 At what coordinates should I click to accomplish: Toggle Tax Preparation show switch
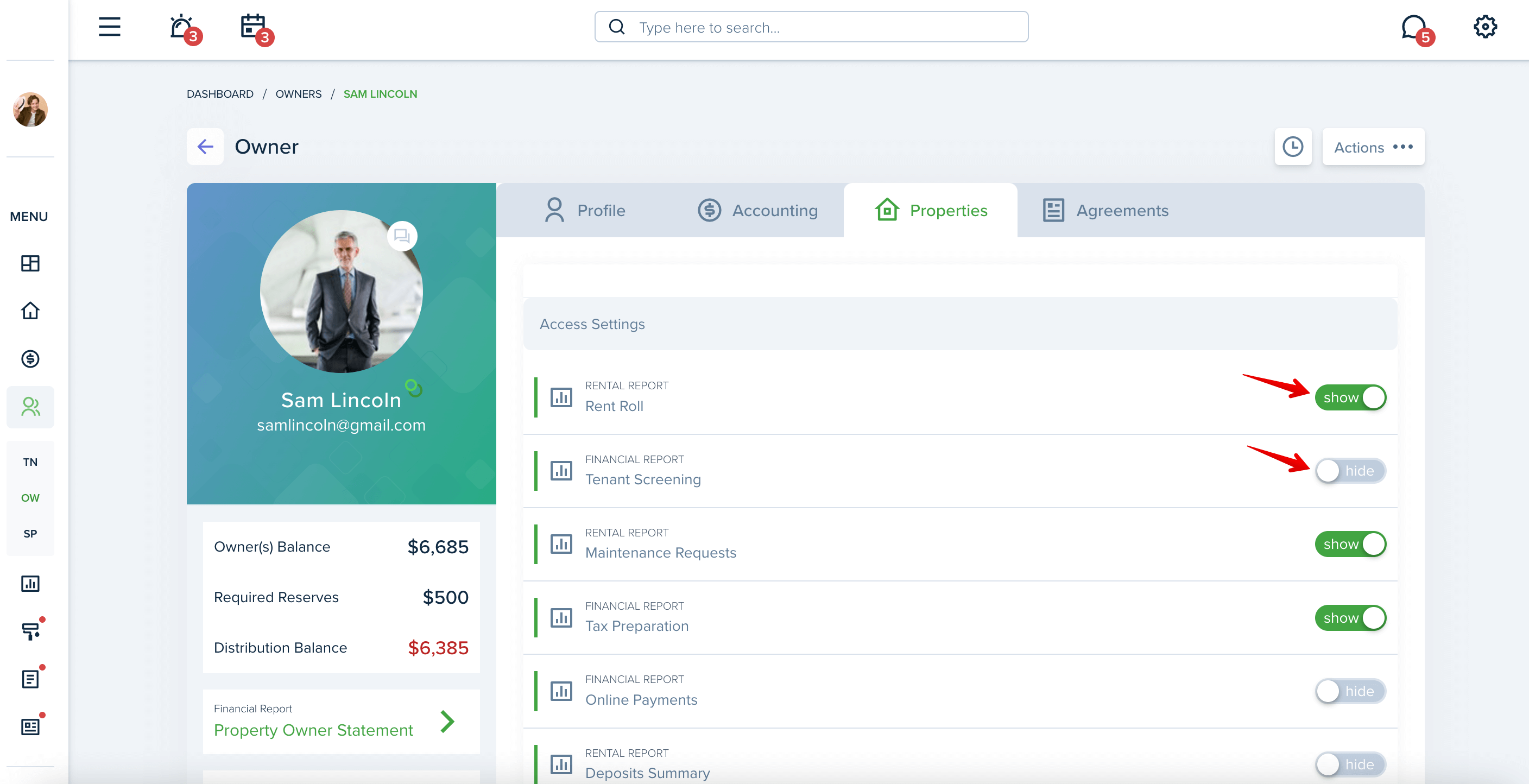point(1350,618)
